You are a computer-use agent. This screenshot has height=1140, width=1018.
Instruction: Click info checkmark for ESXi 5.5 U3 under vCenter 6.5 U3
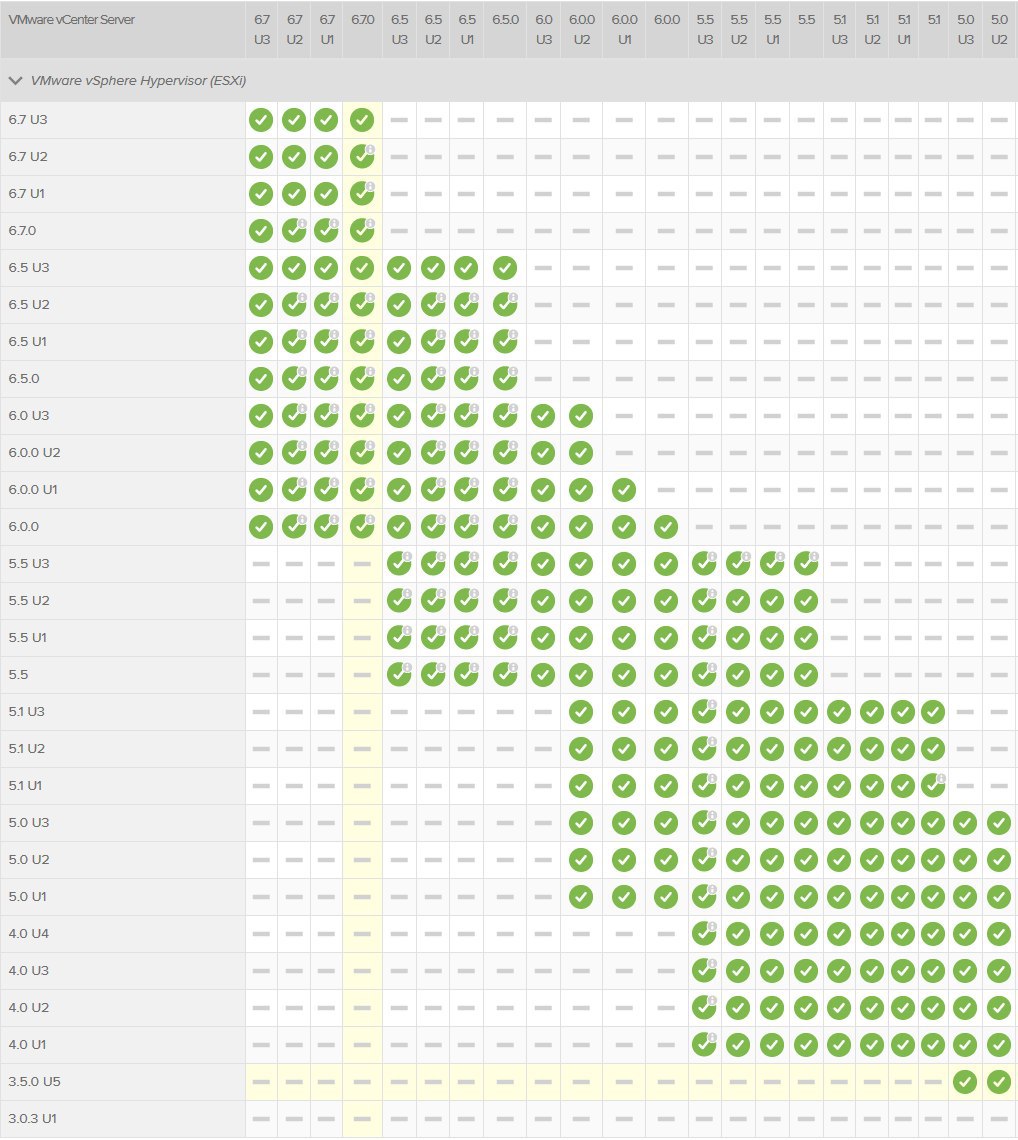coord(398,563)
